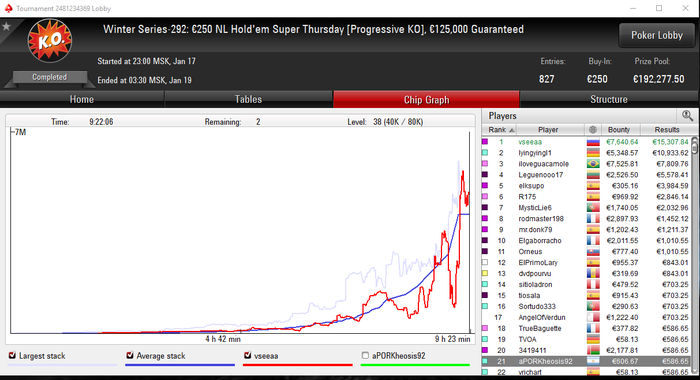Select player row sitioladron
Screen dimensions: 700x380
587,284
